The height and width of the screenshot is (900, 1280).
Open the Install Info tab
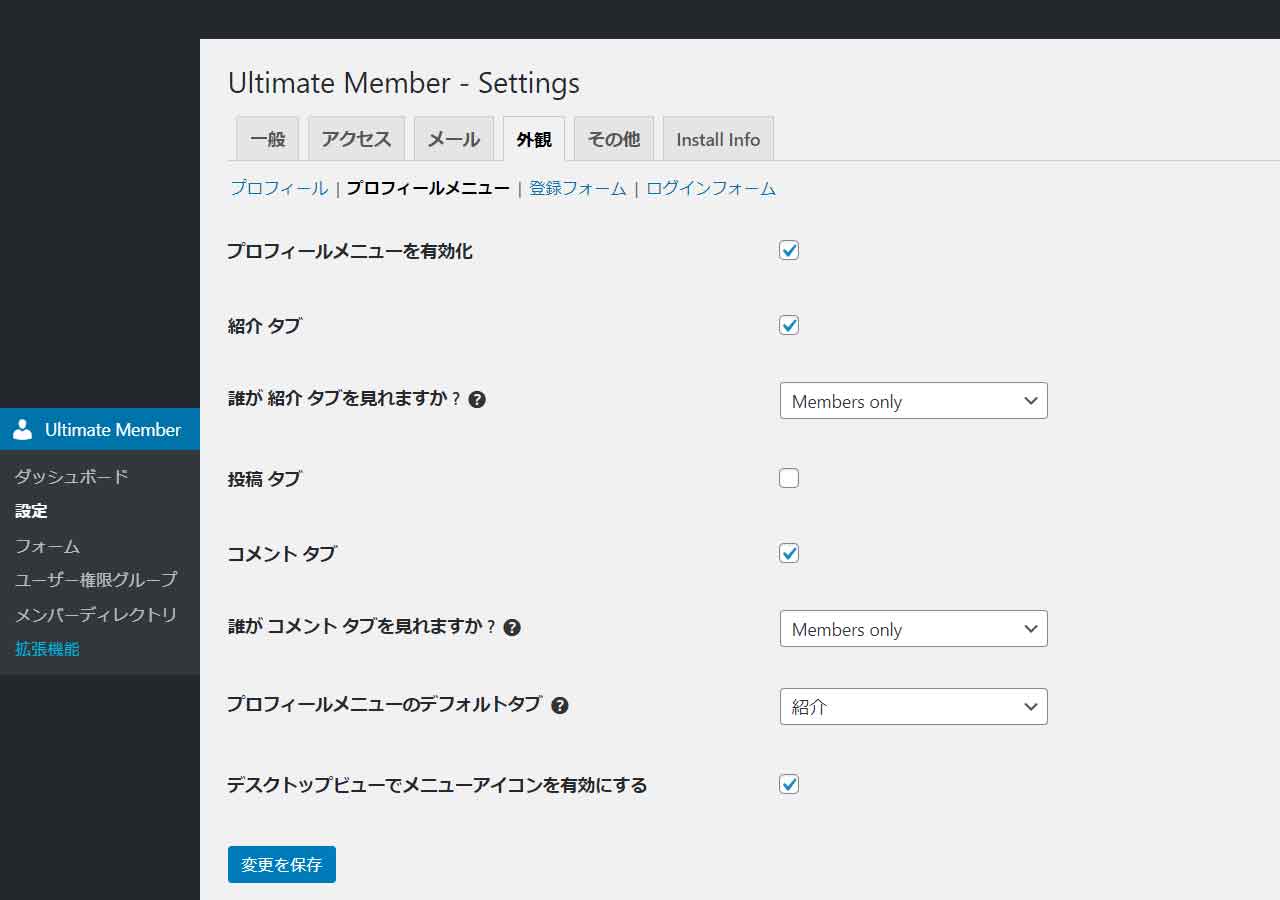[x=718, y=139]
